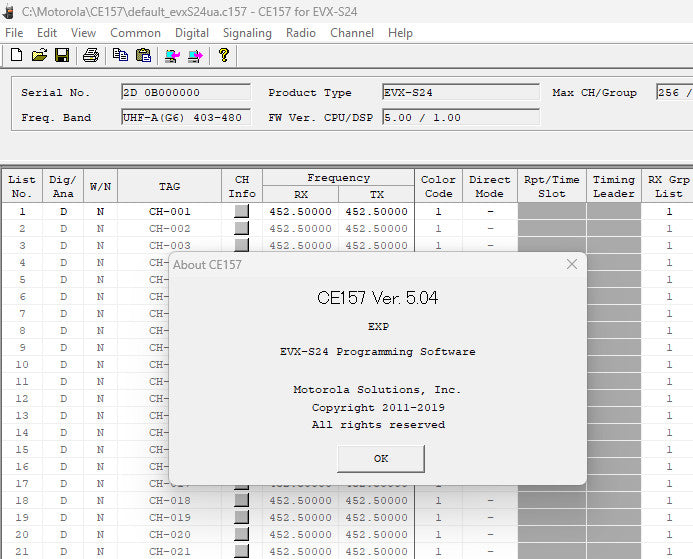Select the CH-018 tag cell
The image size is (693, 559).
(x=170, y=500)
